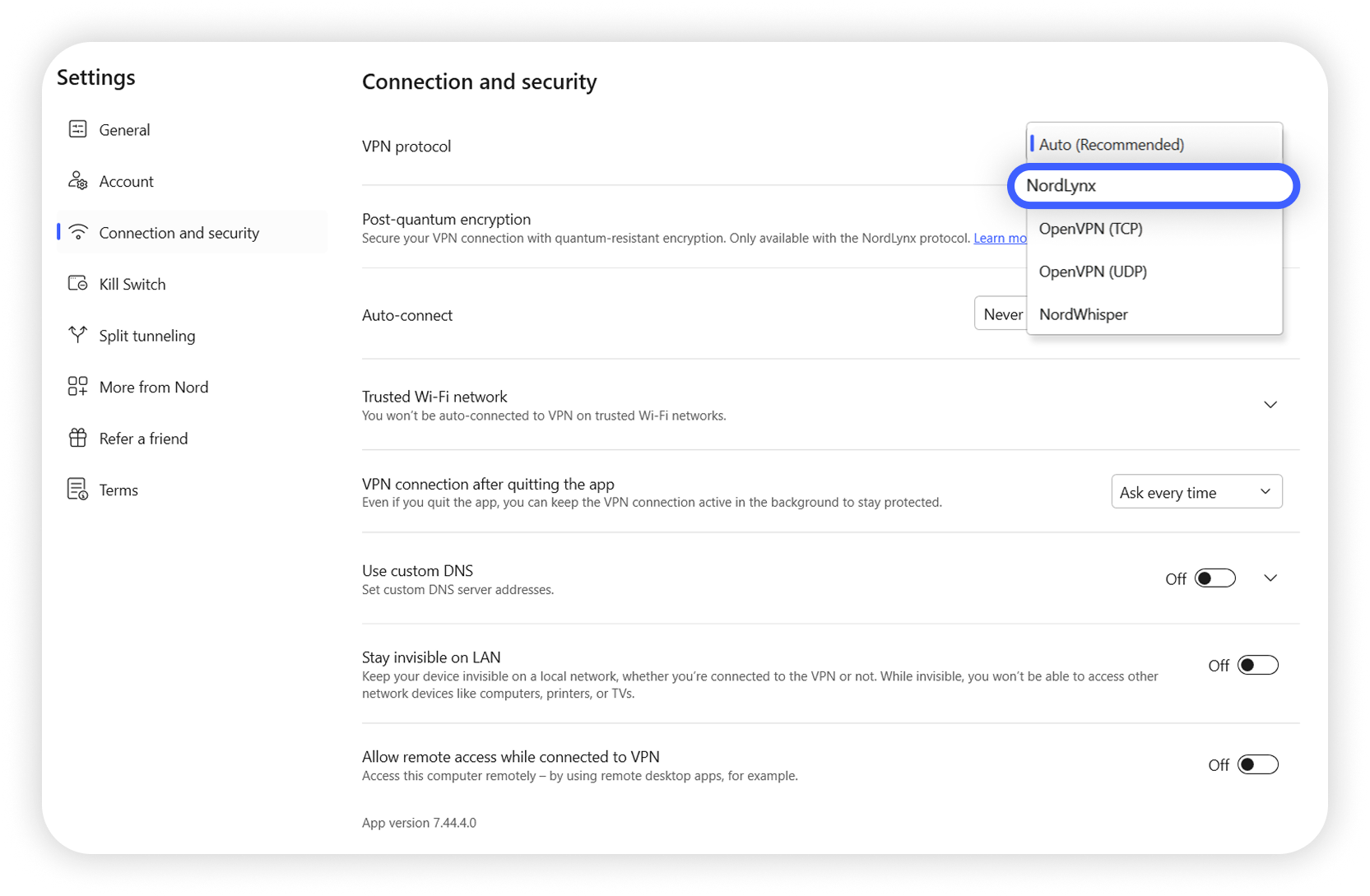Open the Learn more link

1000,238
